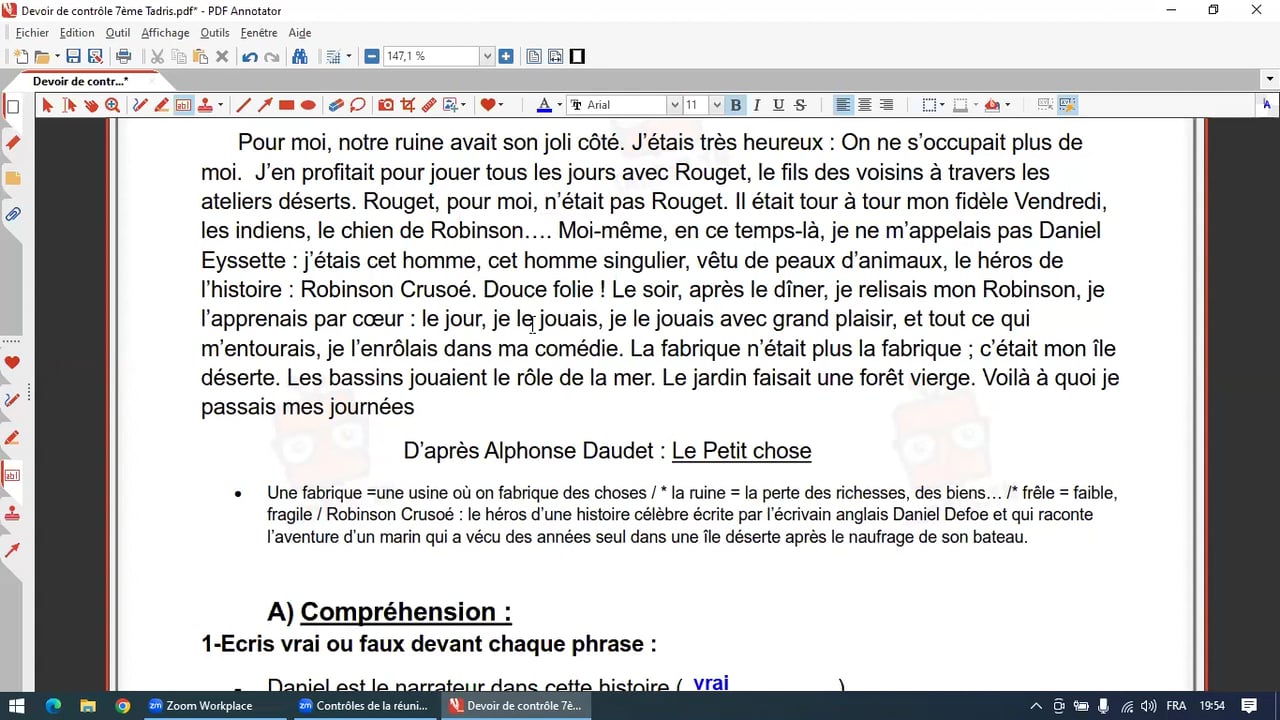Screen dimensions: 1280x720
Task: Select the Crop tool
Action: (407, 105)
